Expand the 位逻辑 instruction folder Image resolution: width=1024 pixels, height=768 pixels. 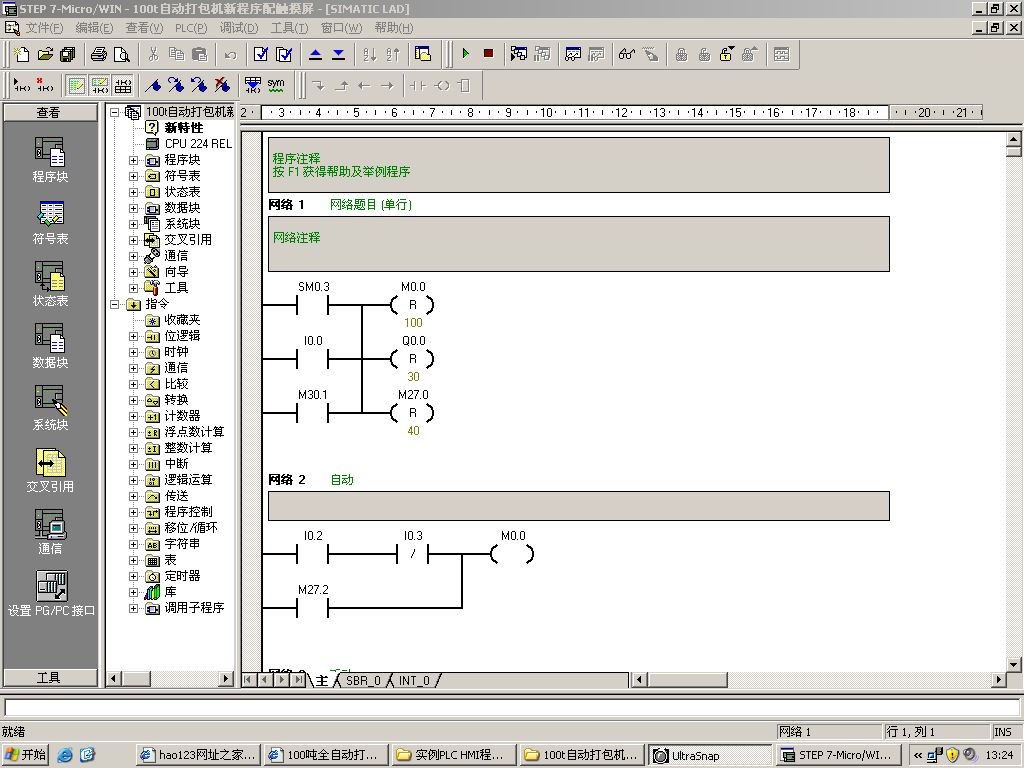coord(134,336)
